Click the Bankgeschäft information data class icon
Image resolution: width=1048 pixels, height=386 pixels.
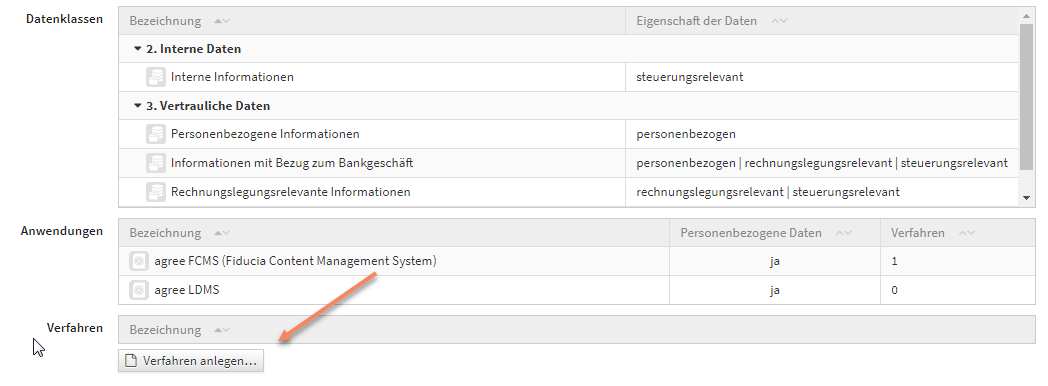pyautogui.click(x=156, y=163)
